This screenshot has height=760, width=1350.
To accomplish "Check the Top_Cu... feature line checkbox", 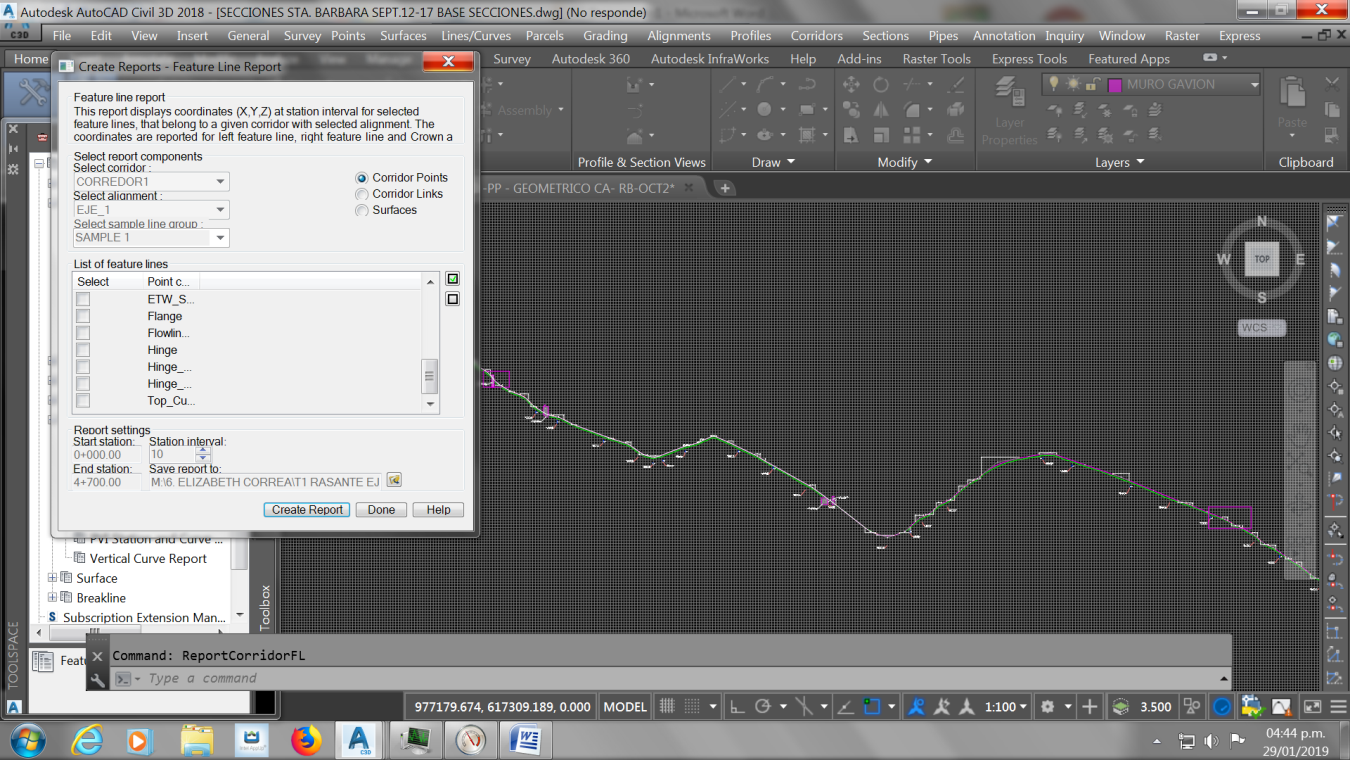I will pos(83,401).
